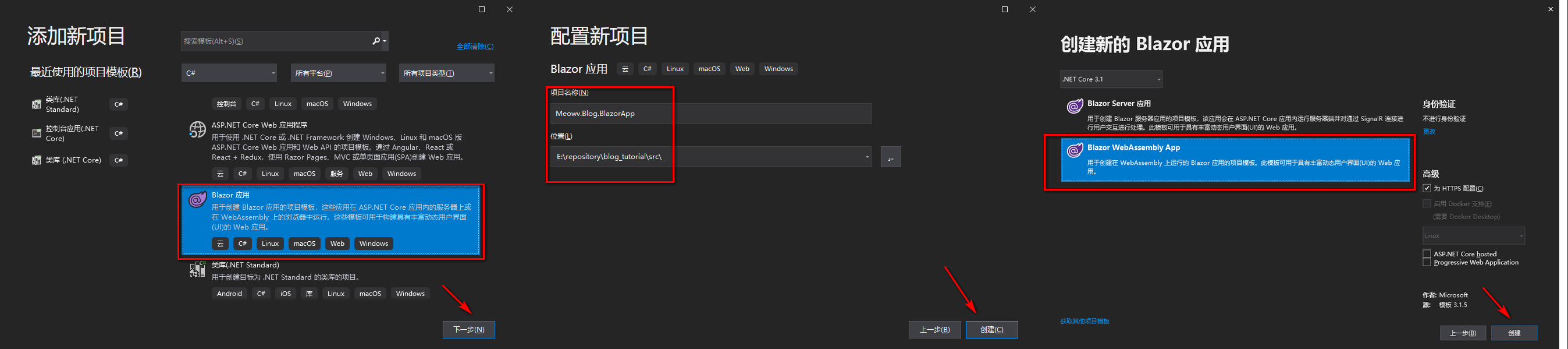Click the search magnifier icon in template search

pyautogui.click(x=376, y=41)
